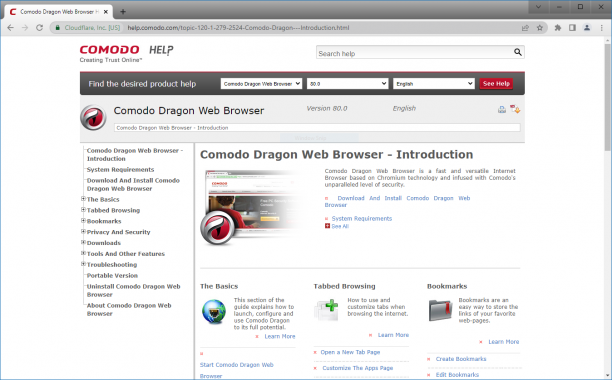Open the Create Bookmarks link
Screen dimensions: 612x380
click(461, 359)
